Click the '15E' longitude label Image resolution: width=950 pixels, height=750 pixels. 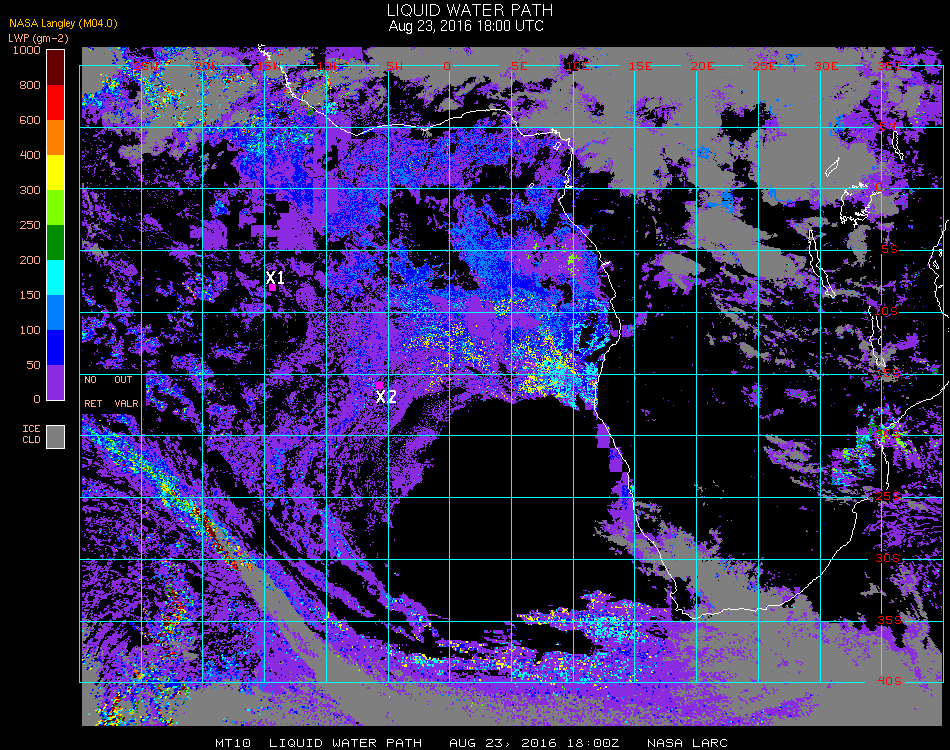point(640,66)
